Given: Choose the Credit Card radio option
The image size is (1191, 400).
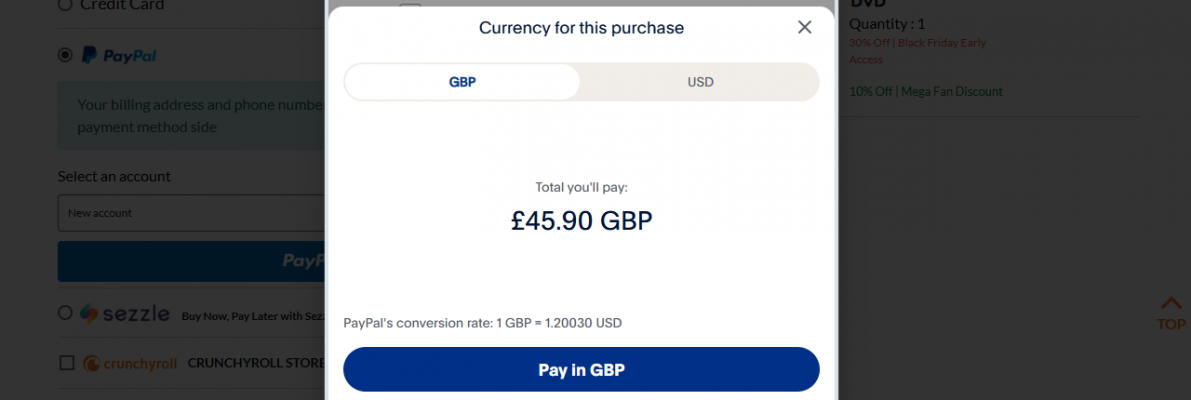Looking at the screenshot, I should coord(65,5).
